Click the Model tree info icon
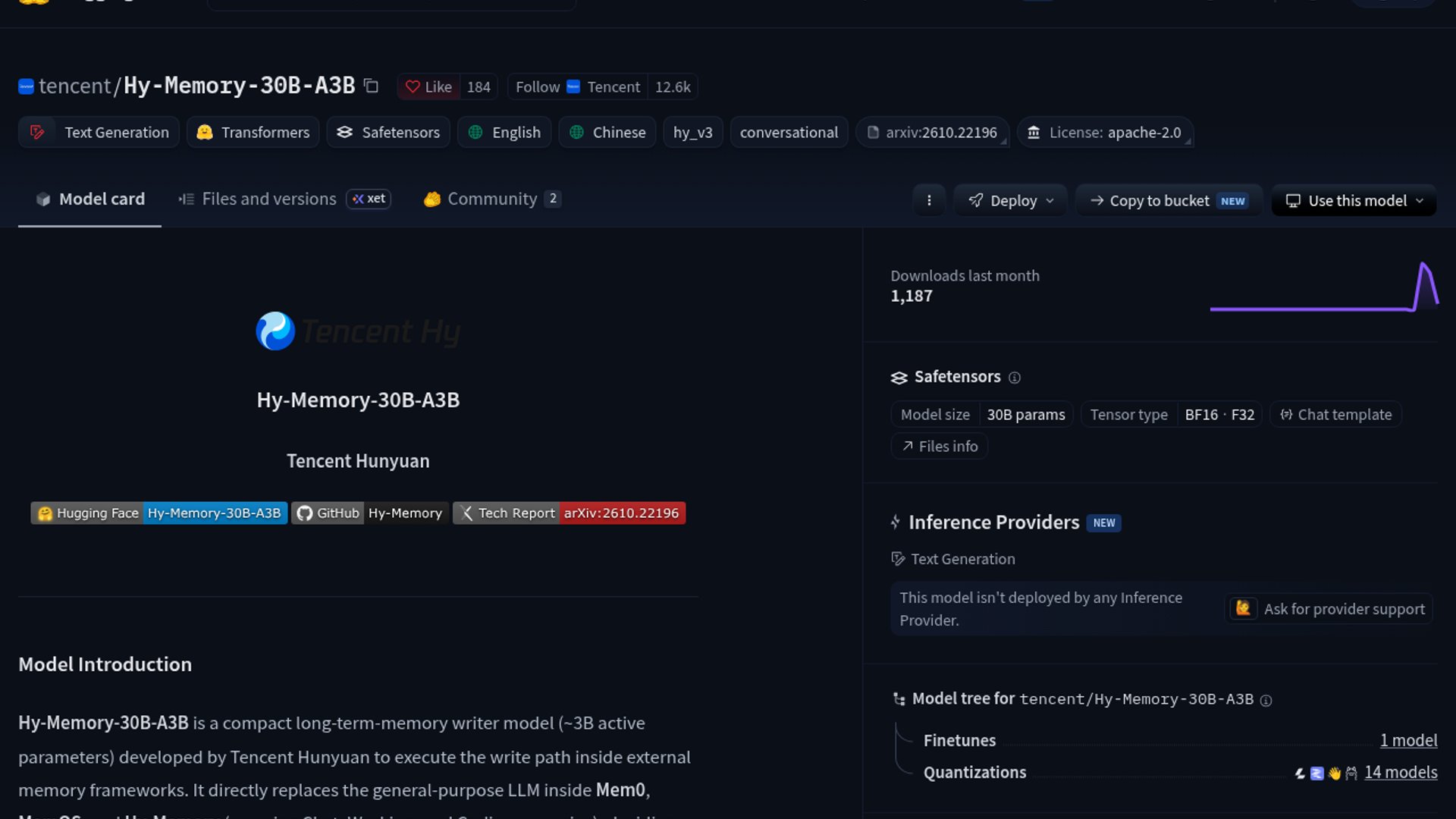 point(1266,701)
